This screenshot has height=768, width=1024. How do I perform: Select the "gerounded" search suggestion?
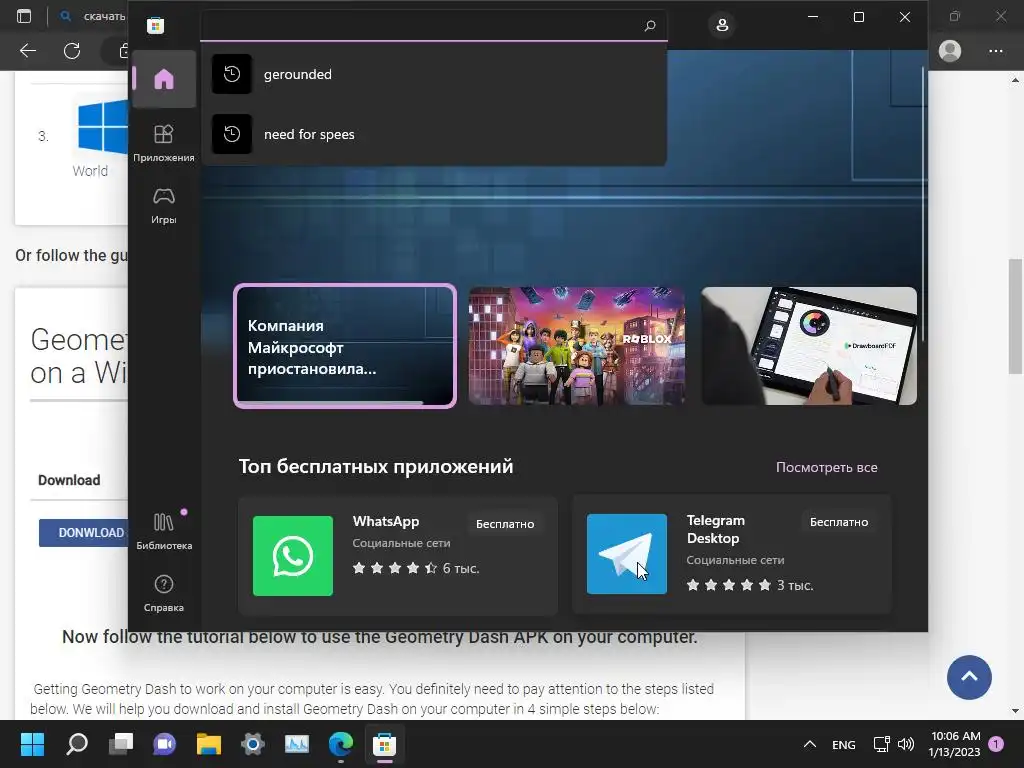pyautogui.click(x=434, y=74)
